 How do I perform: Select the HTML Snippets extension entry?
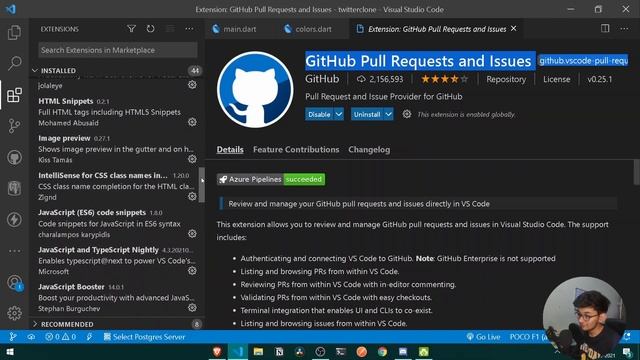click(x=117, y=112)
